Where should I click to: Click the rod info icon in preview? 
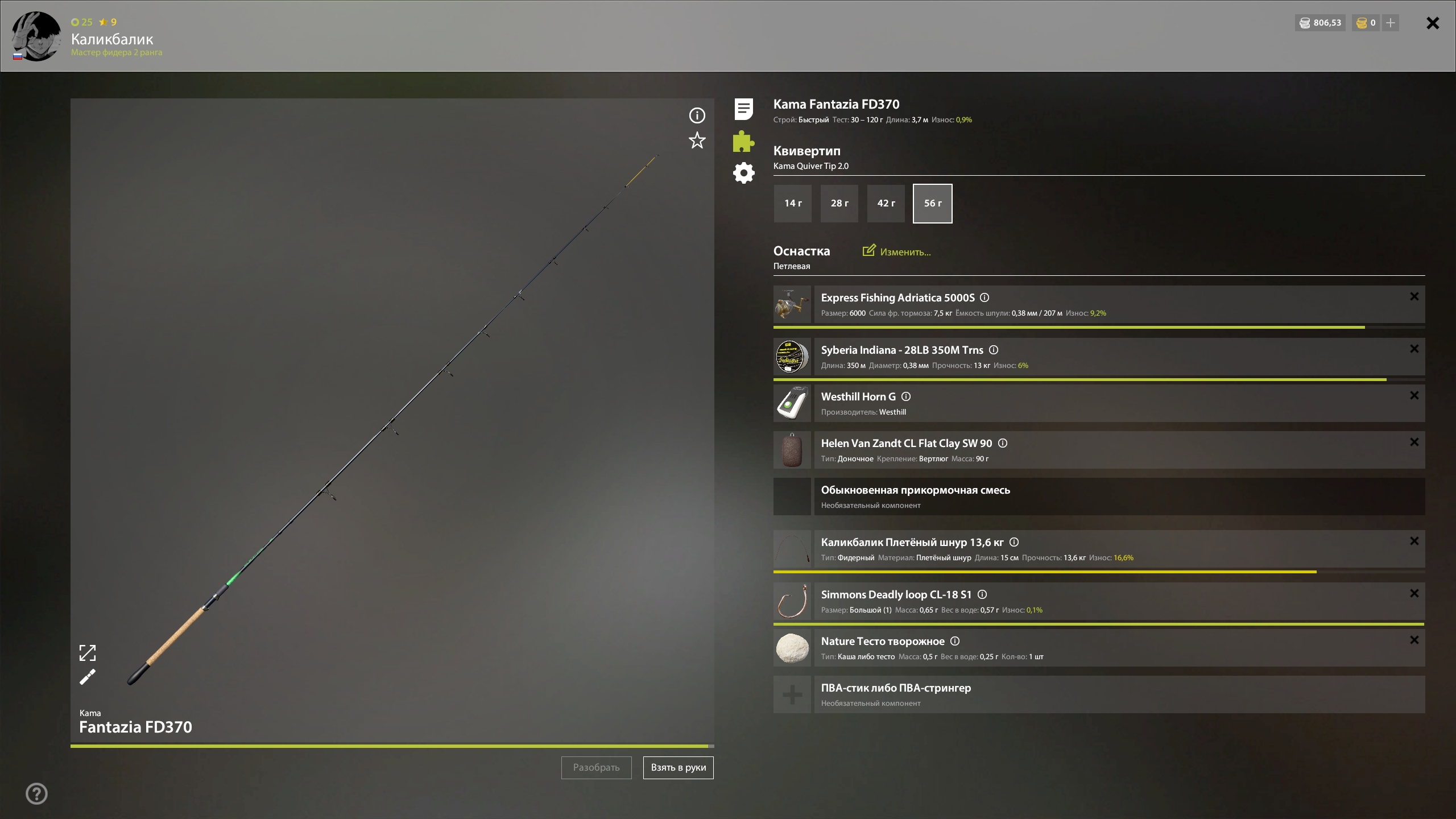point(697,115)
